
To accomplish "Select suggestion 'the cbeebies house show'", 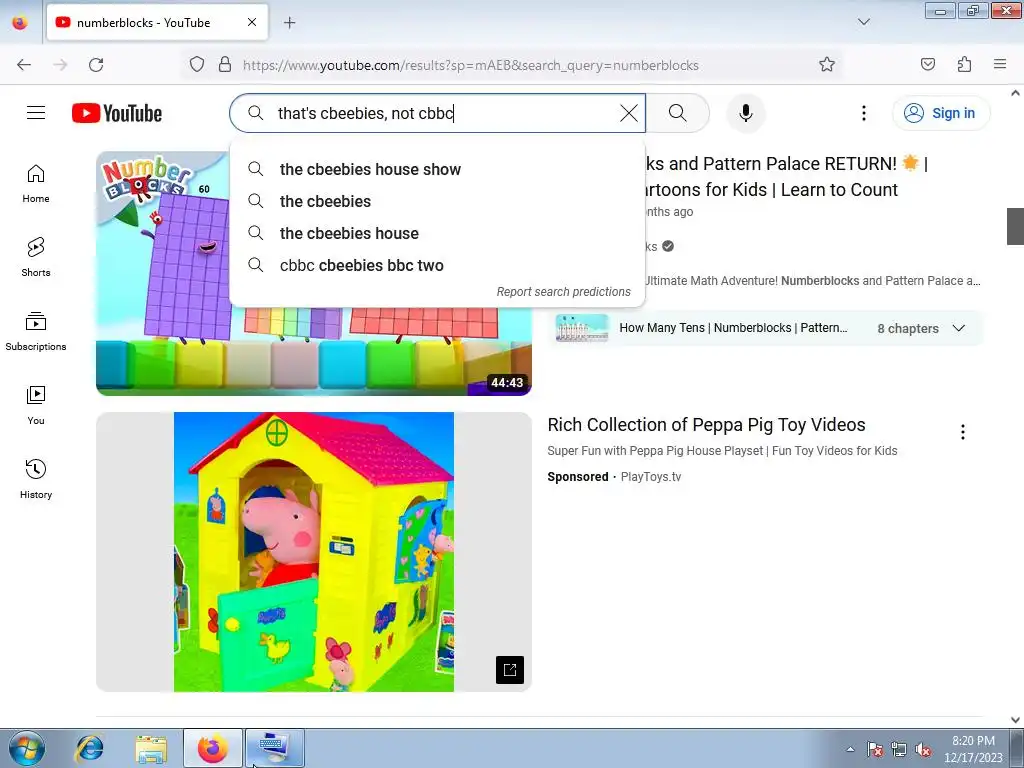I will tap(437, 169).
